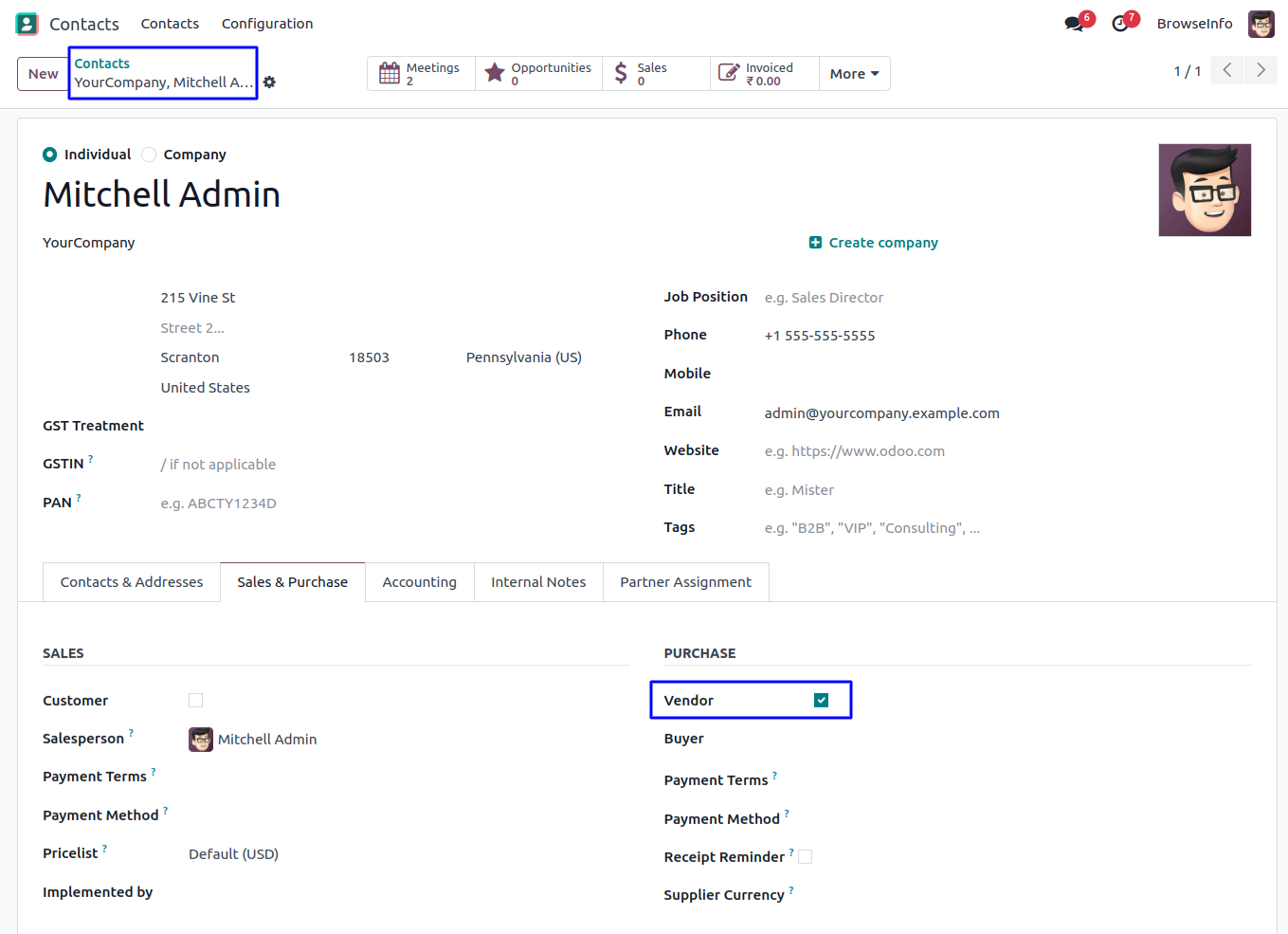
Task: Open the Configuration menu
Action: [x=267, y=24]
